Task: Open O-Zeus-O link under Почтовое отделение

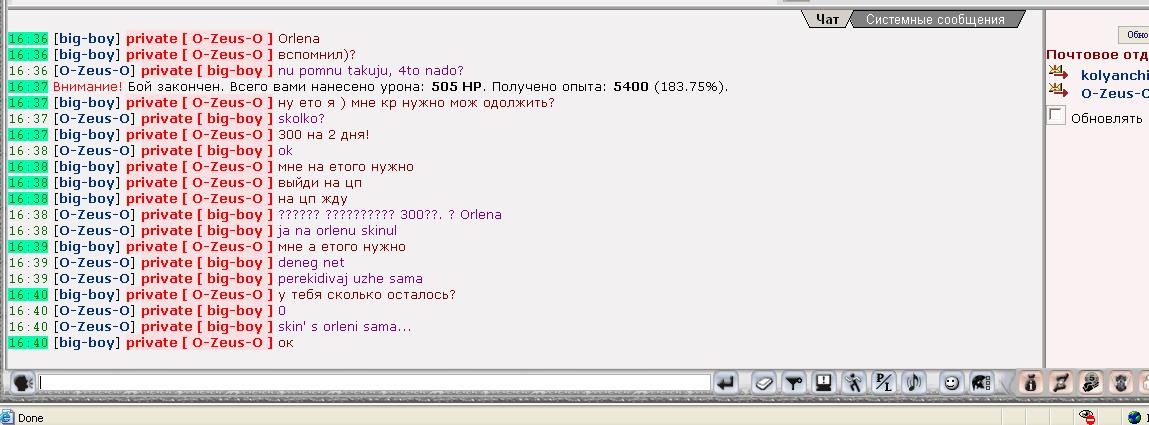Action: pyautogui.click(x=1114, y=93)
